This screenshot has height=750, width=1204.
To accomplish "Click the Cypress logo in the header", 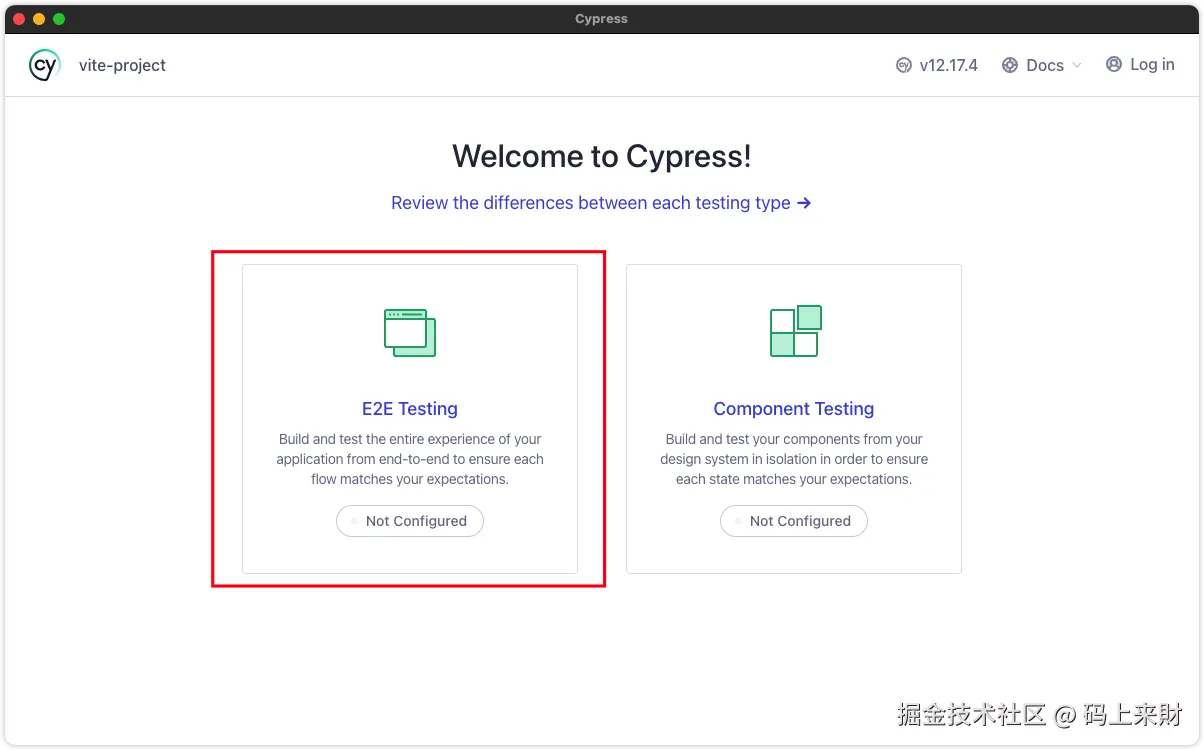I will pyautogui.click(x=44, y=65).
